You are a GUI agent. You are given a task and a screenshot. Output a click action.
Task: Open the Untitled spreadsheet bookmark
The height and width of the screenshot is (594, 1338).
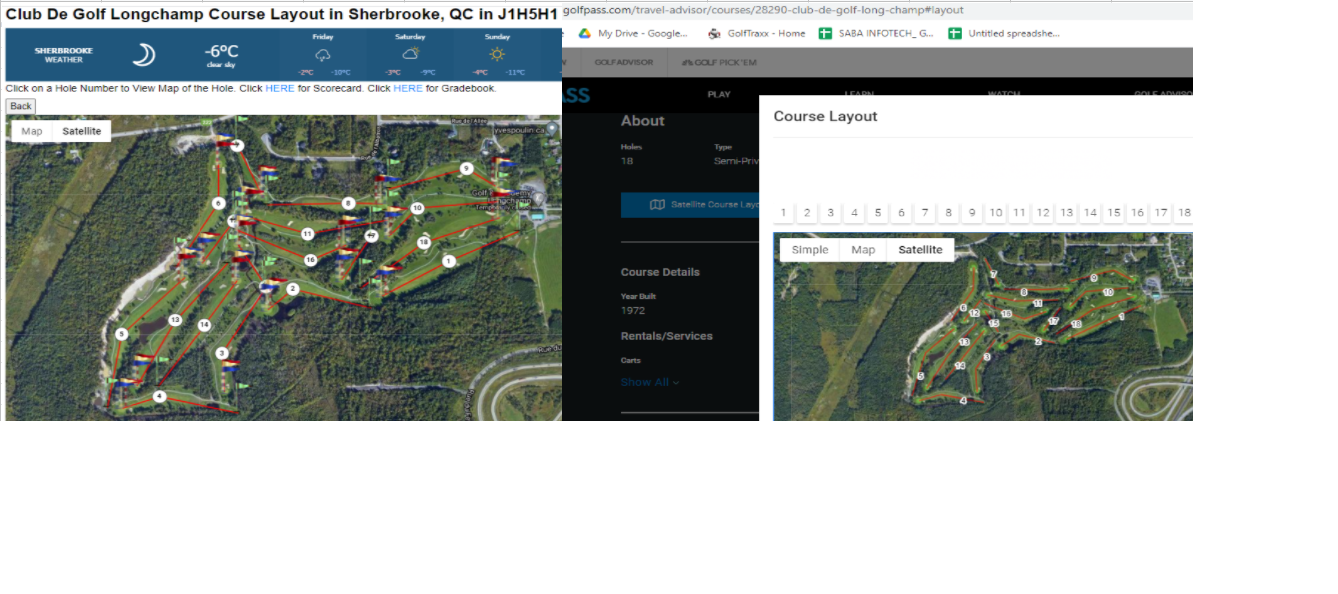(1004, 33)
